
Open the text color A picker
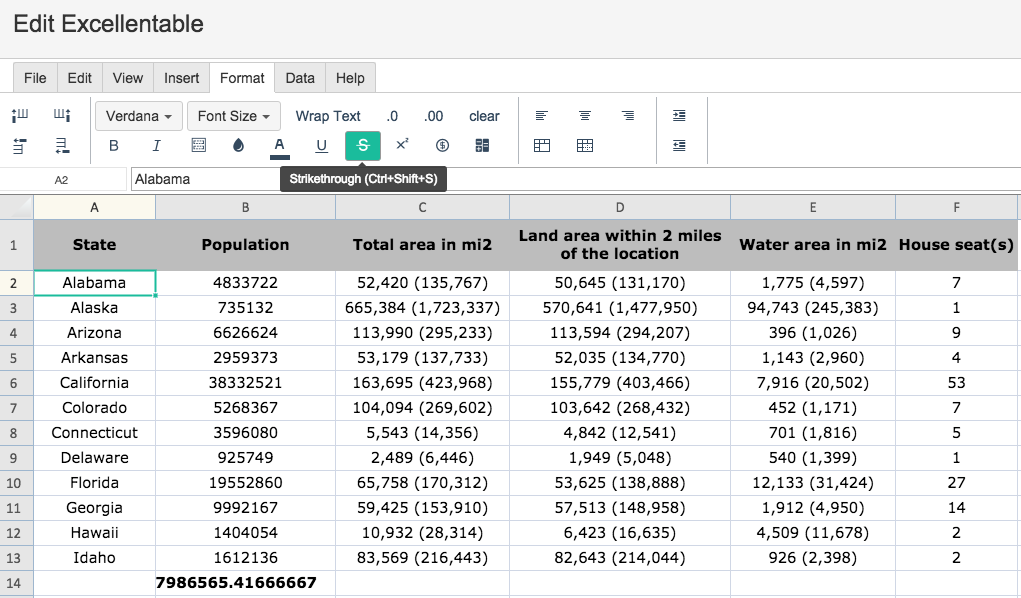(x=279, y=146)
